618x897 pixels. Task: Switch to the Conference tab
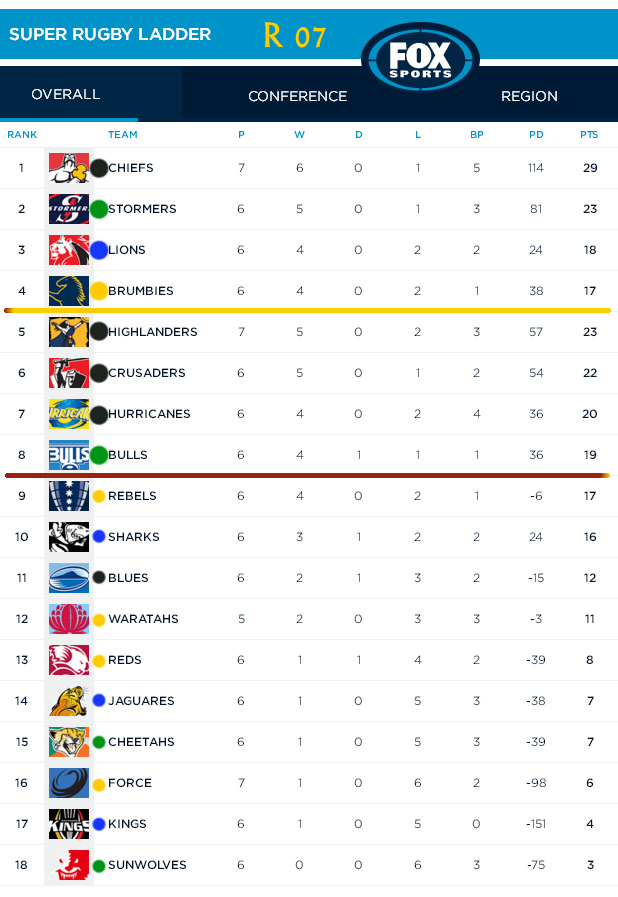point(297,97)
